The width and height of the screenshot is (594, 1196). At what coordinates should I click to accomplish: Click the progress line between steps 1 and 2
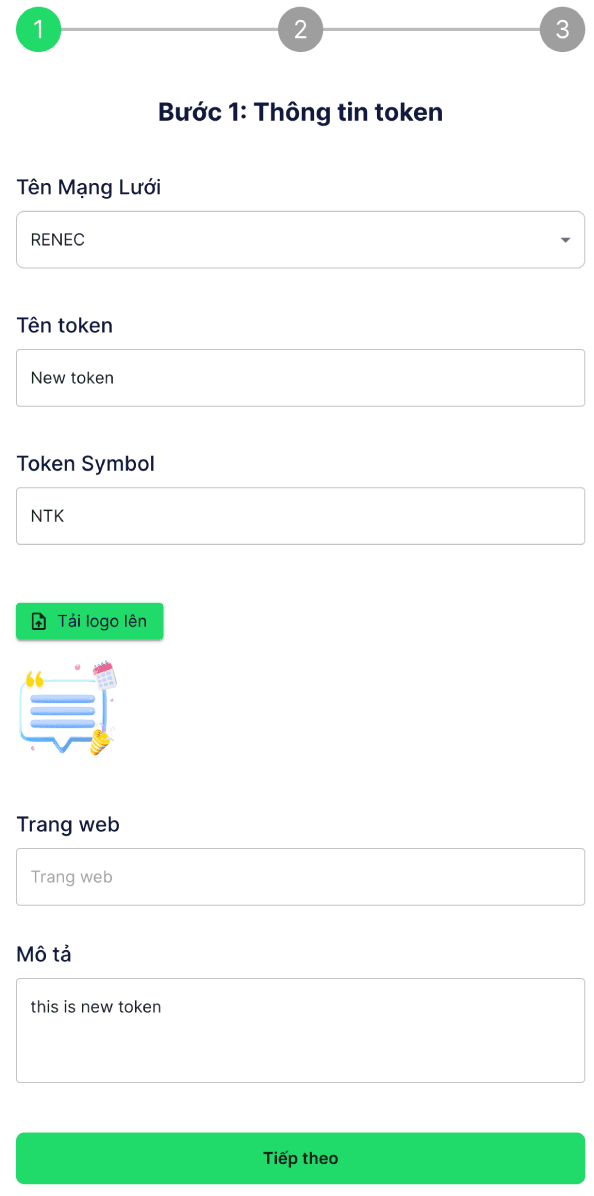[170, 29]
